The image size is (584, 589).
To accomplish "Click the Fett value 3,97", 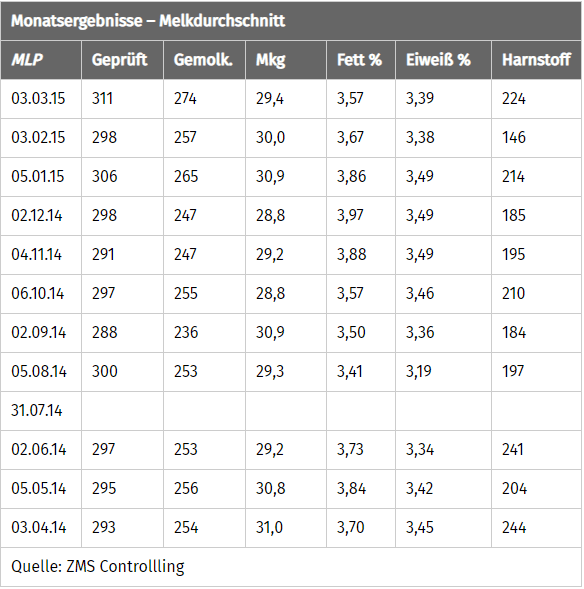I will [350, 216].
